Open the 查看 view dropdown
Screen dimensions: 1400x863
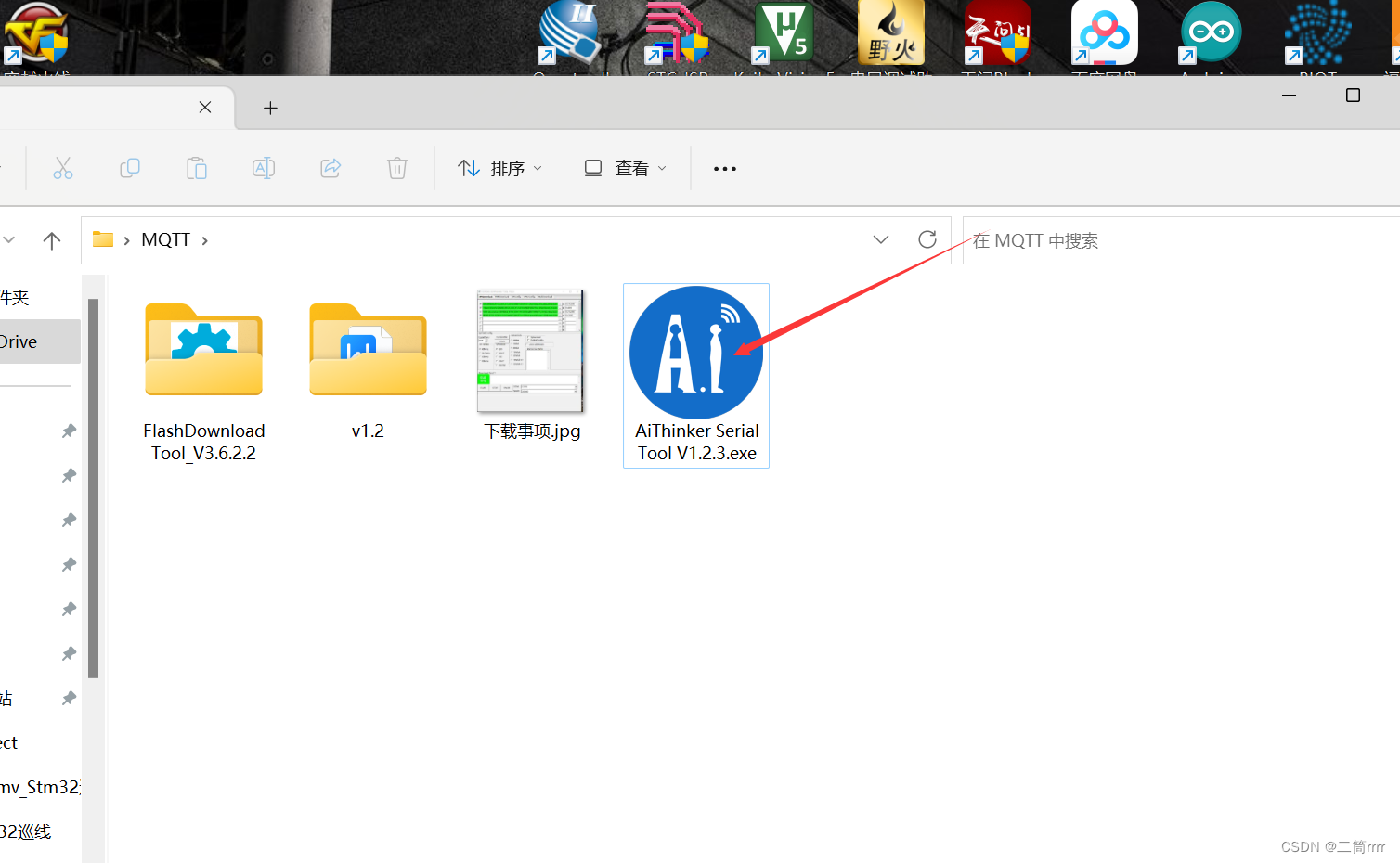(625, 168)
